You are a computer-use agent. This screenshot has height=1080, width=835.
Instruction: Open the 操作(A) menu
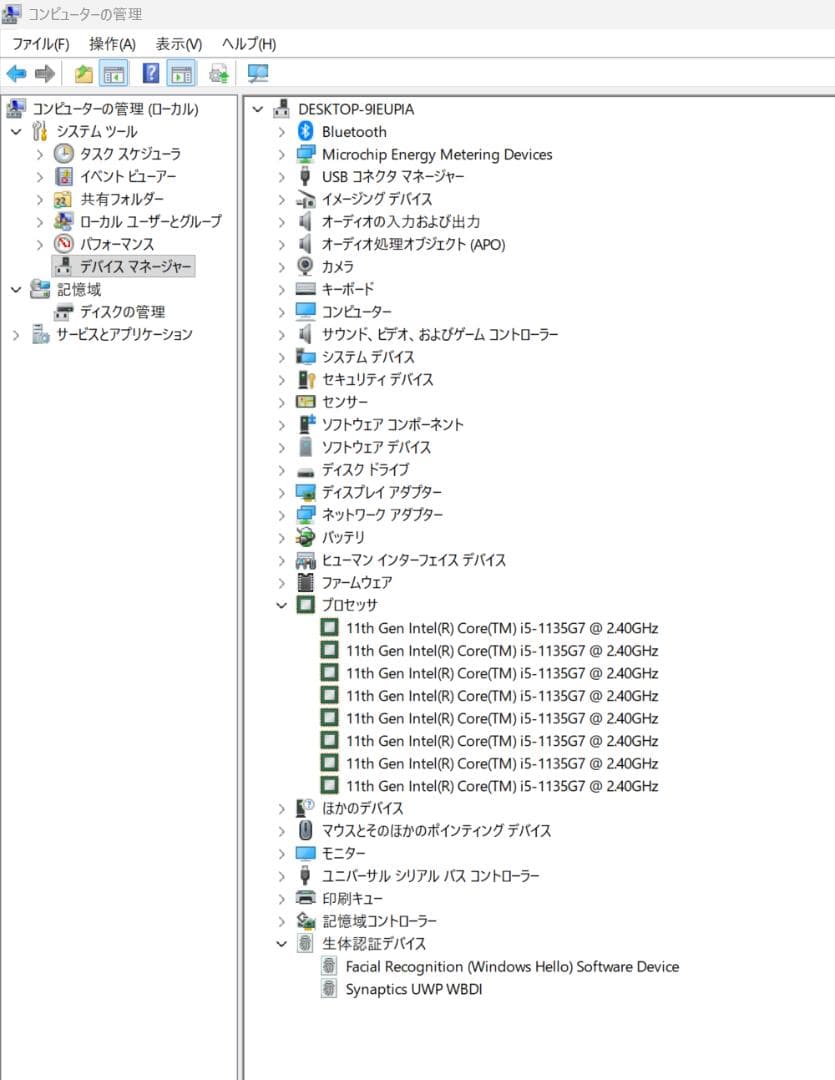coord(110,44)
